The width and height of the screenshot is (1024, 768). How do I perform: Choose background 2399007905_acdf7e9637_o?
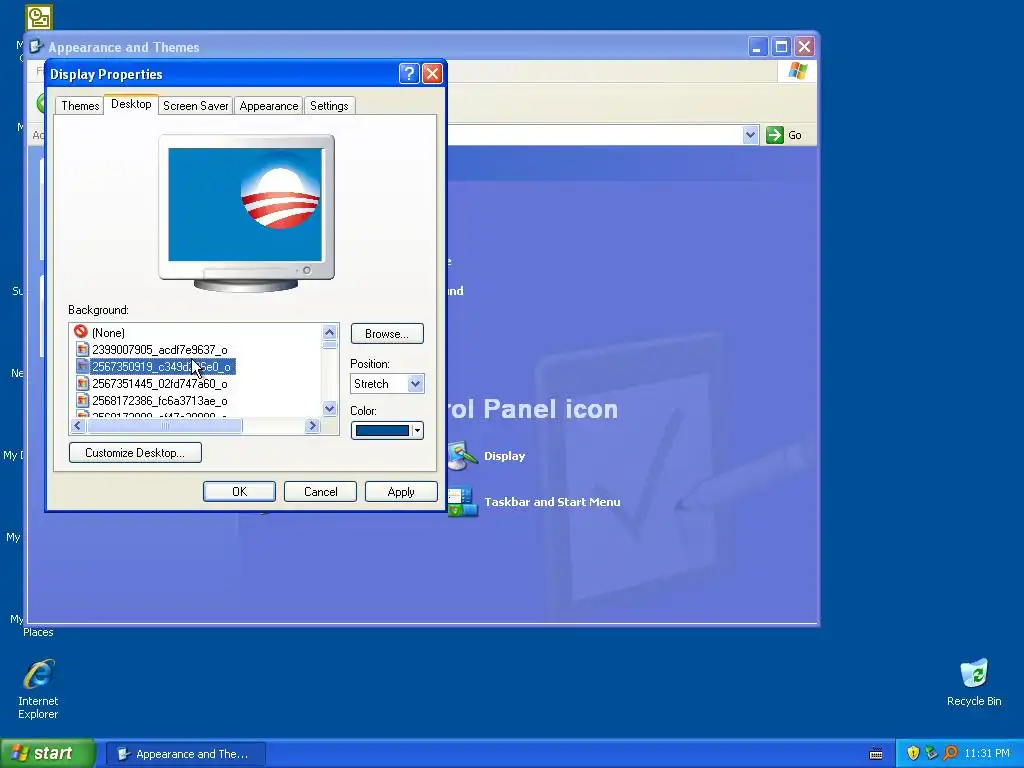159,349
